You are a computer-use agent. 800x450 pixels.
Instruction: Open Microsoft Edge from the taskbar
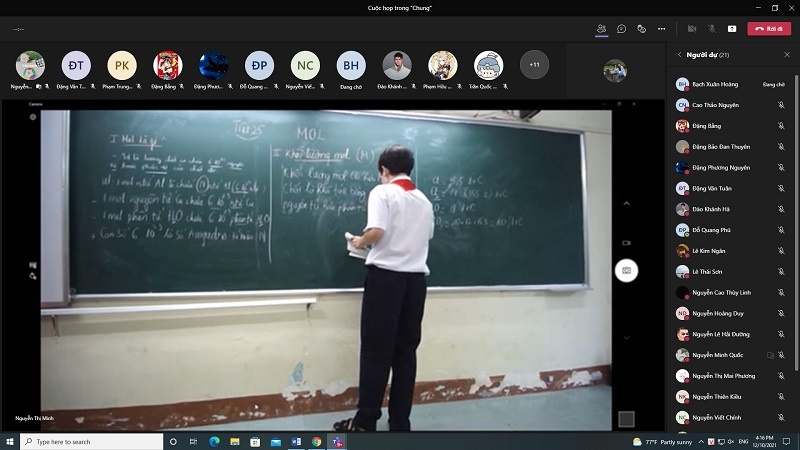213,441
